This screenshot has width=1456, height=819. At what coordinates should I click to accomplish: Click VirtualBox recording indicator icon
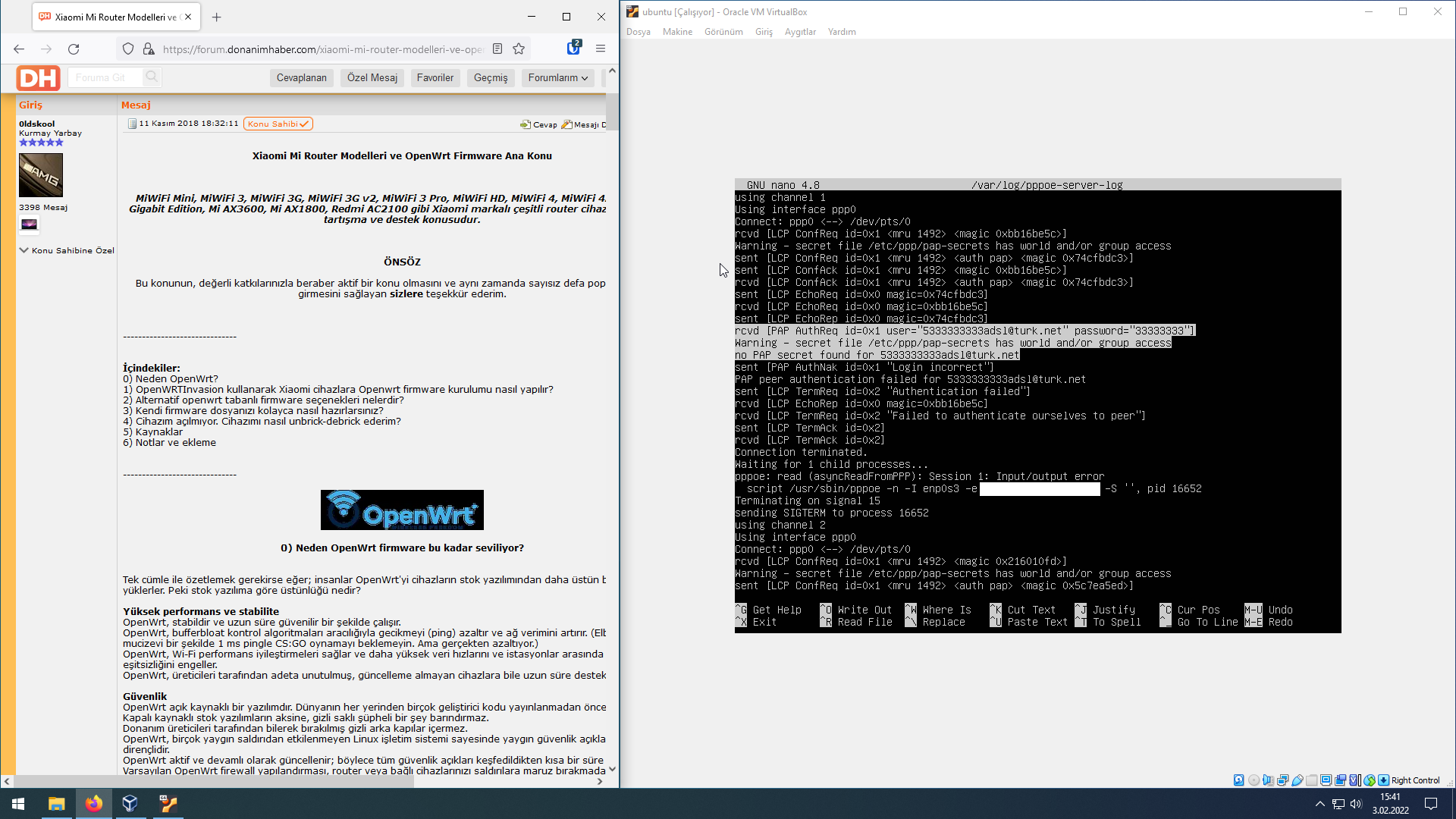pyautogui.click(x=1341, y=780)
